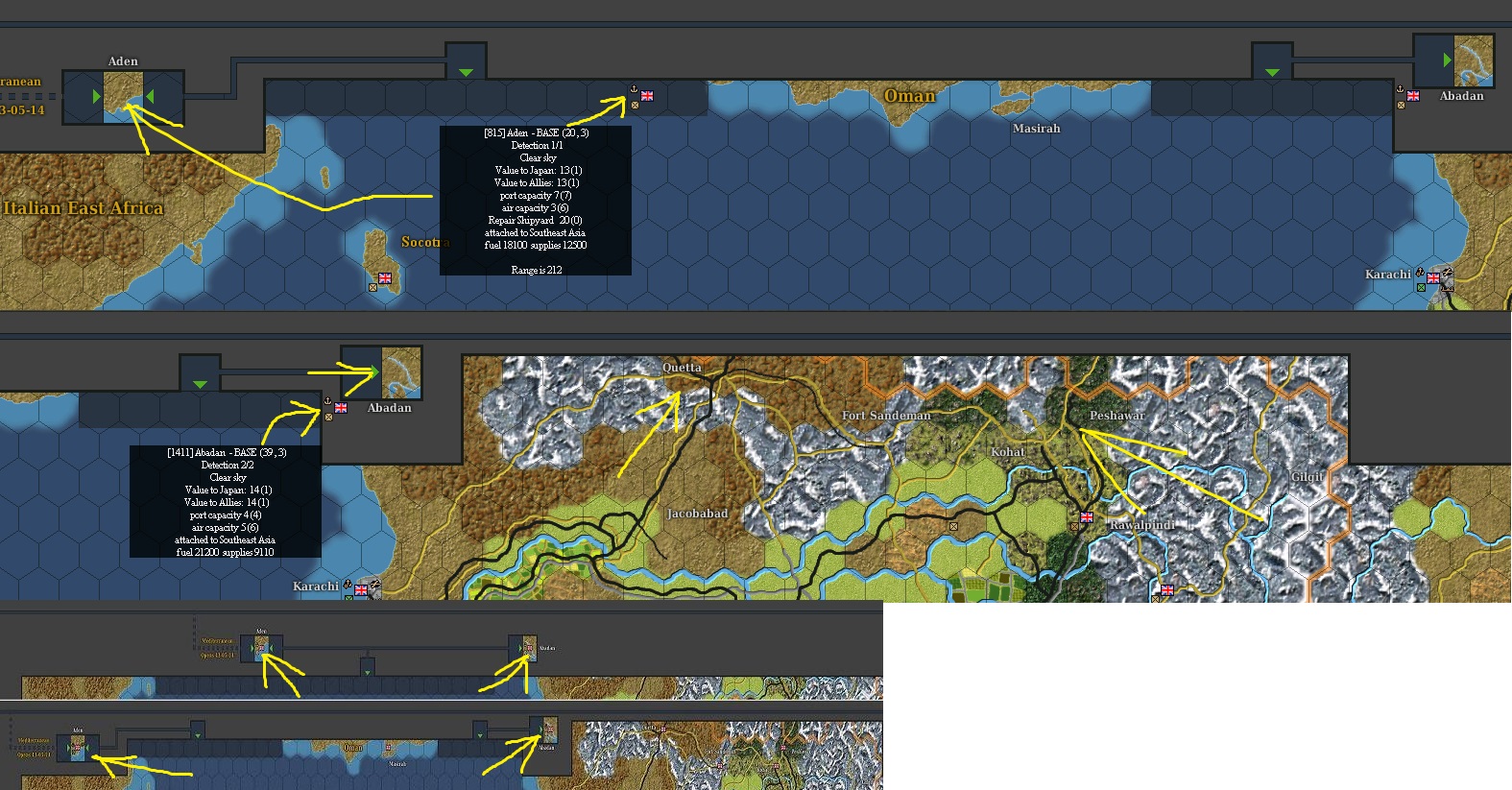Screen dimensions: 1512x790
Task: Click green down arrow box in Quetta view
Action: [x=200, y=374]
